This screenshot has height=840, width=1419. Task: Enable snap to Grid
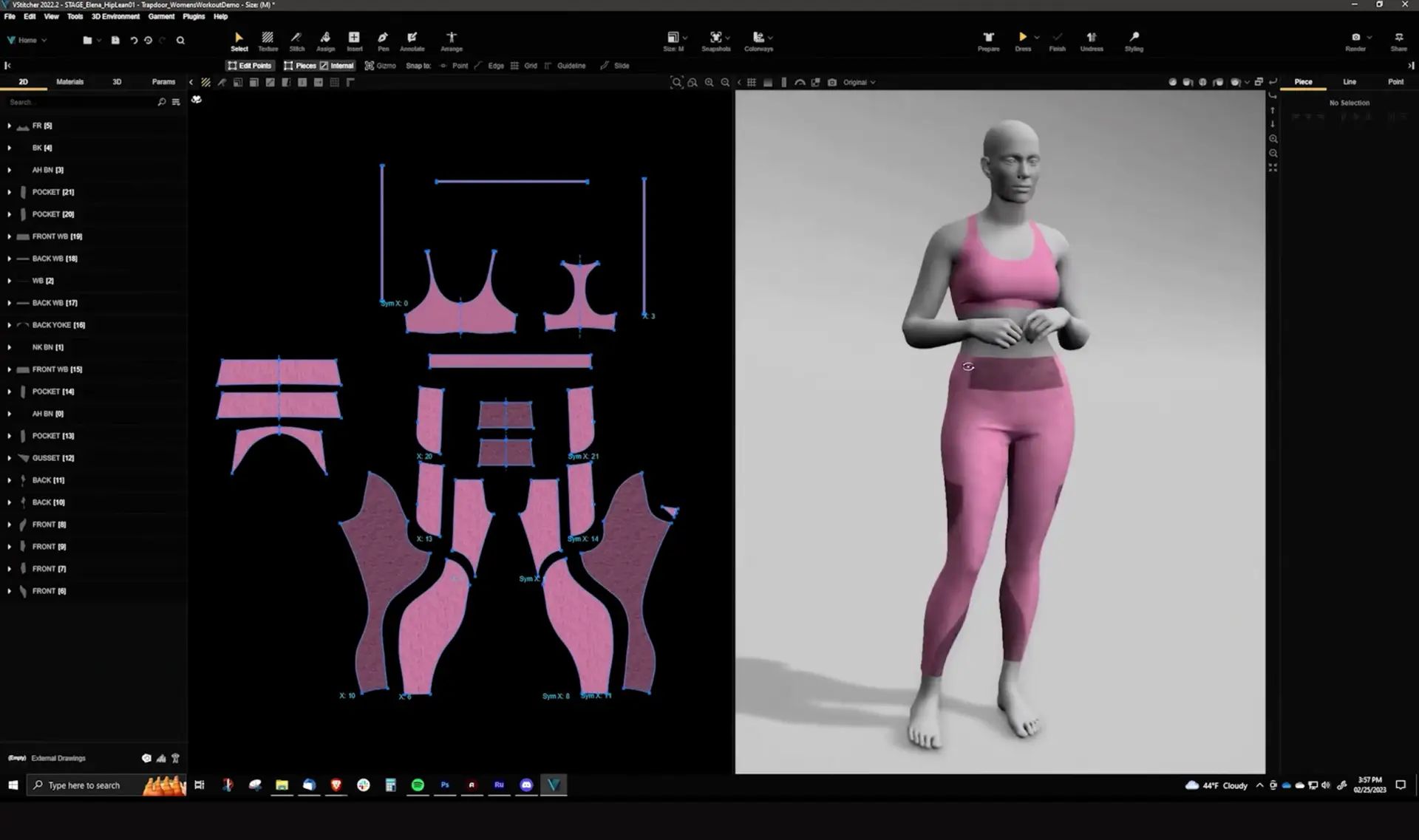point(524,66)
